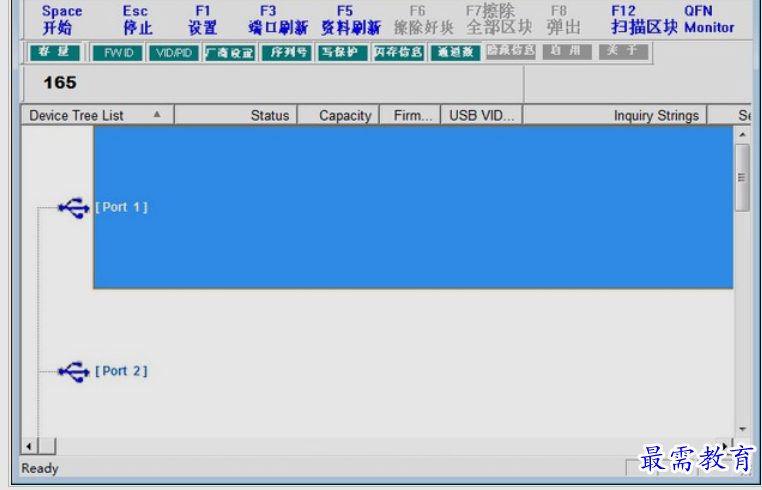Click the 厂商设定 vendor settings button
Image resolution: width=762 pixels, height=490 pixels.
coord(230,52)
